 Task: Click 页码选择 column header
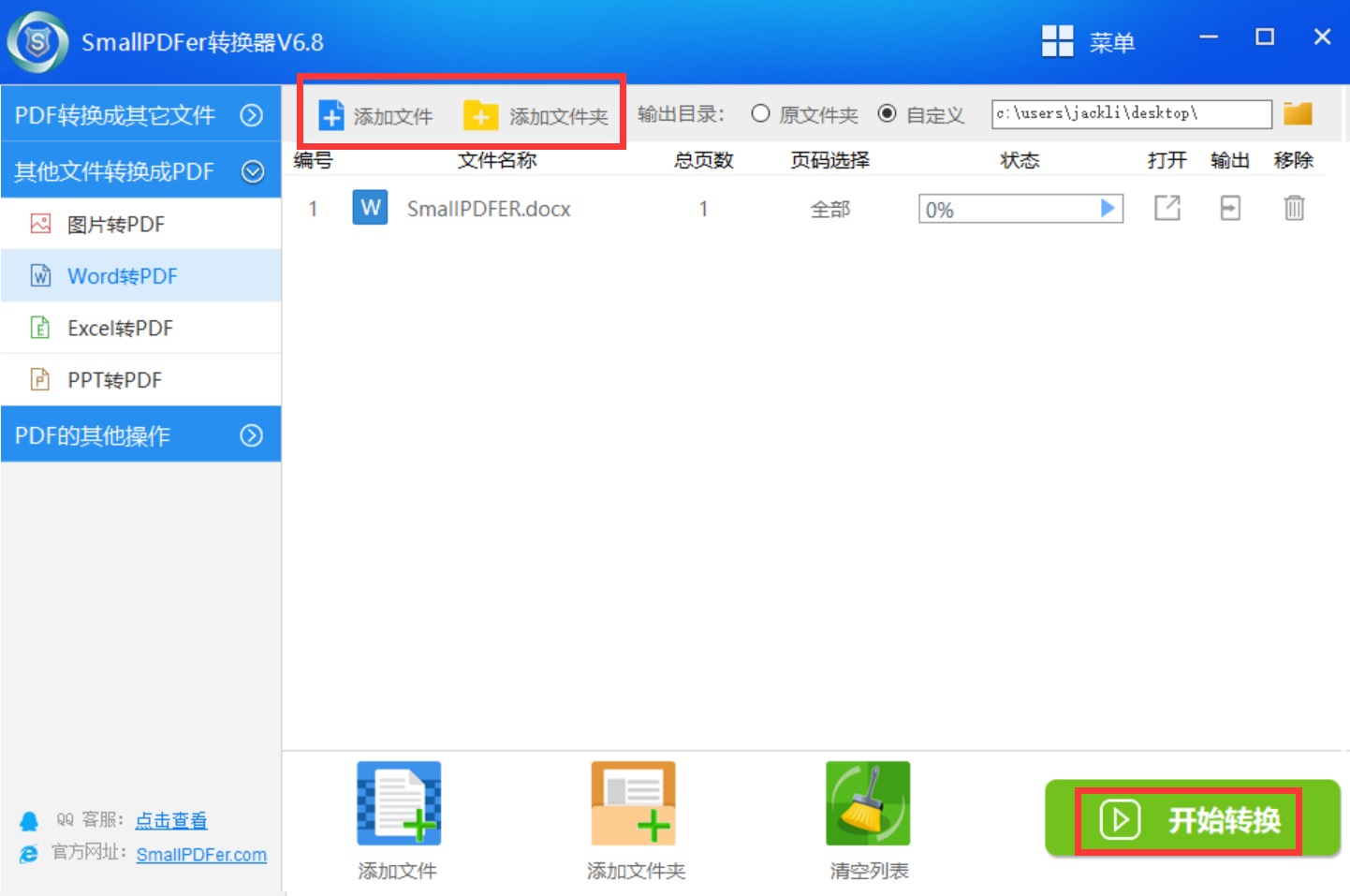[829, 160]
